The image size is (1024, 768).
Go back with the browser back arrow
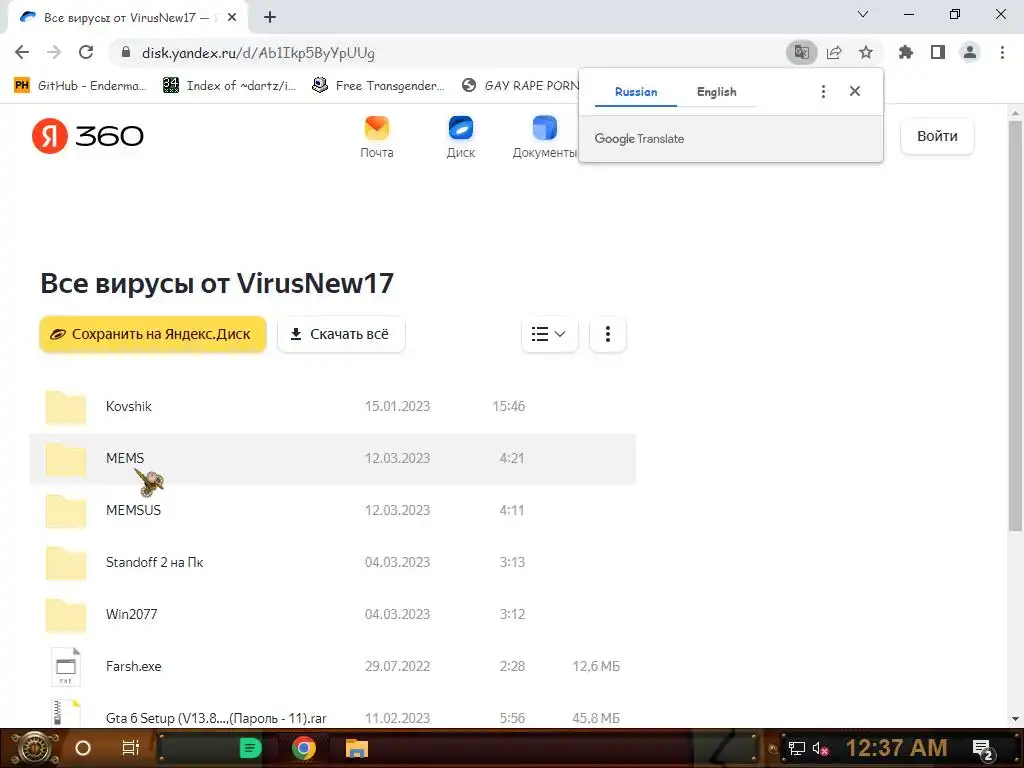pyautogui.click(x=22, y=52)
